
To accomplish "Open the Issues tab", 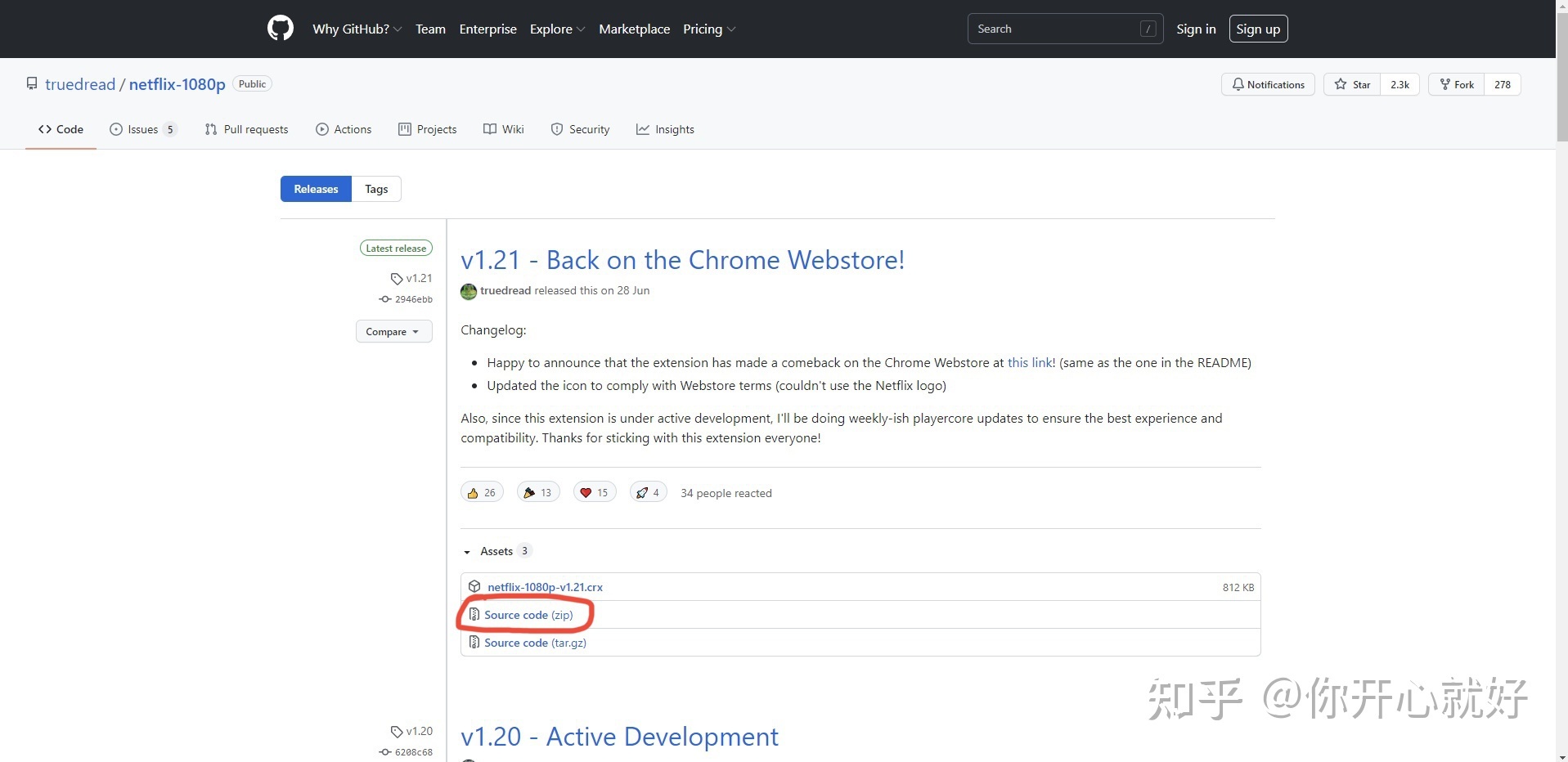I will (143, 129).
